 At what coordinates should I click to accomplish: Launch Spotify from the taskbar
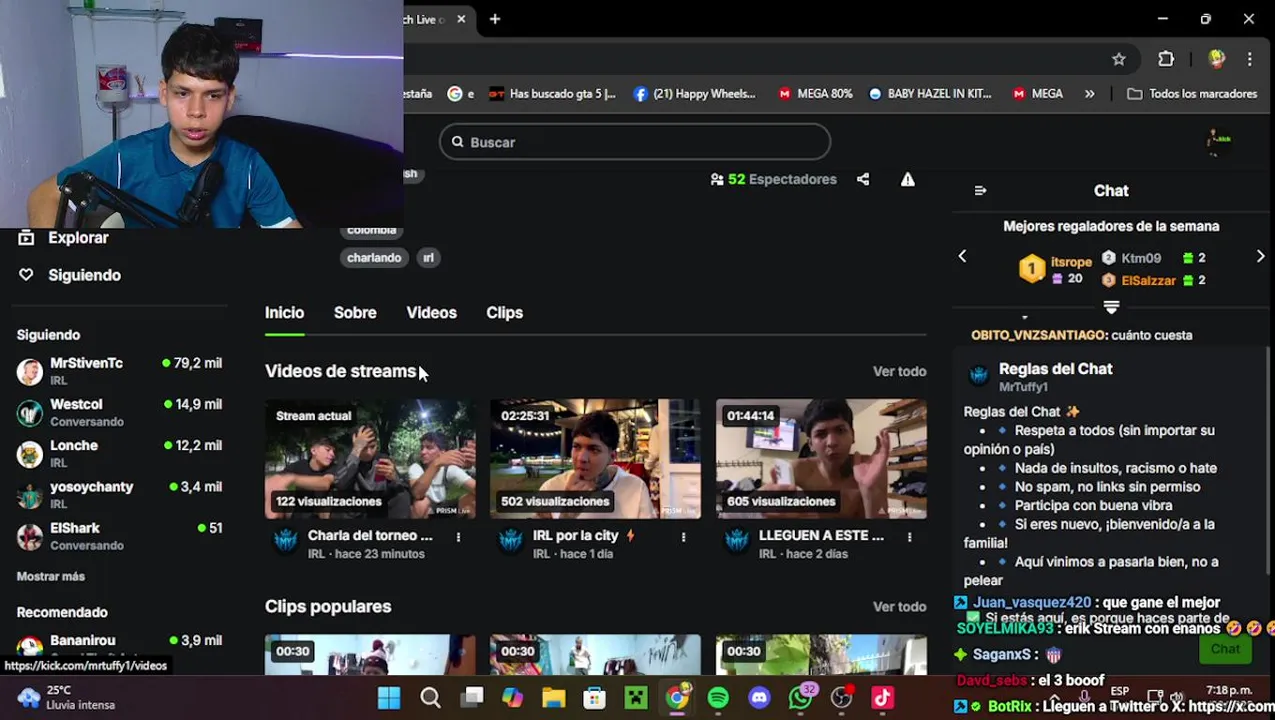coord(718,698)
